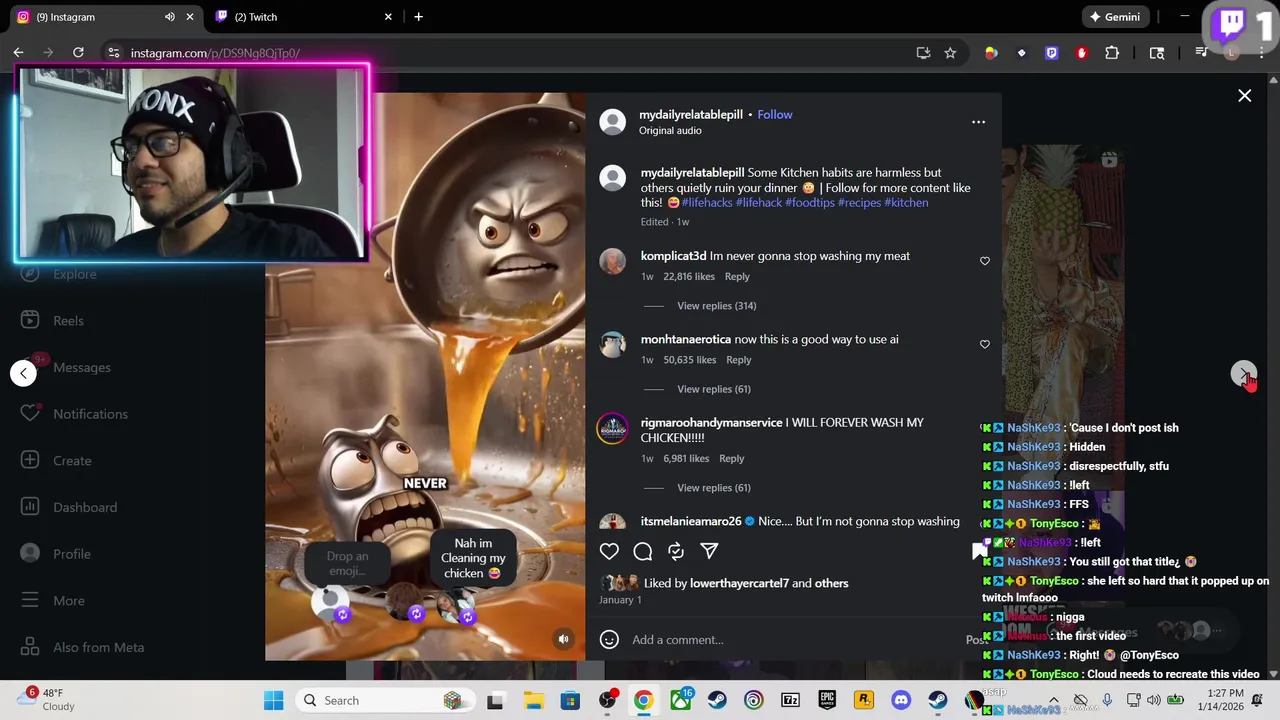Go to the previous post arrow
Image resolution: width=1280 pixels, height=720 pixels.
tap(23, 373)
